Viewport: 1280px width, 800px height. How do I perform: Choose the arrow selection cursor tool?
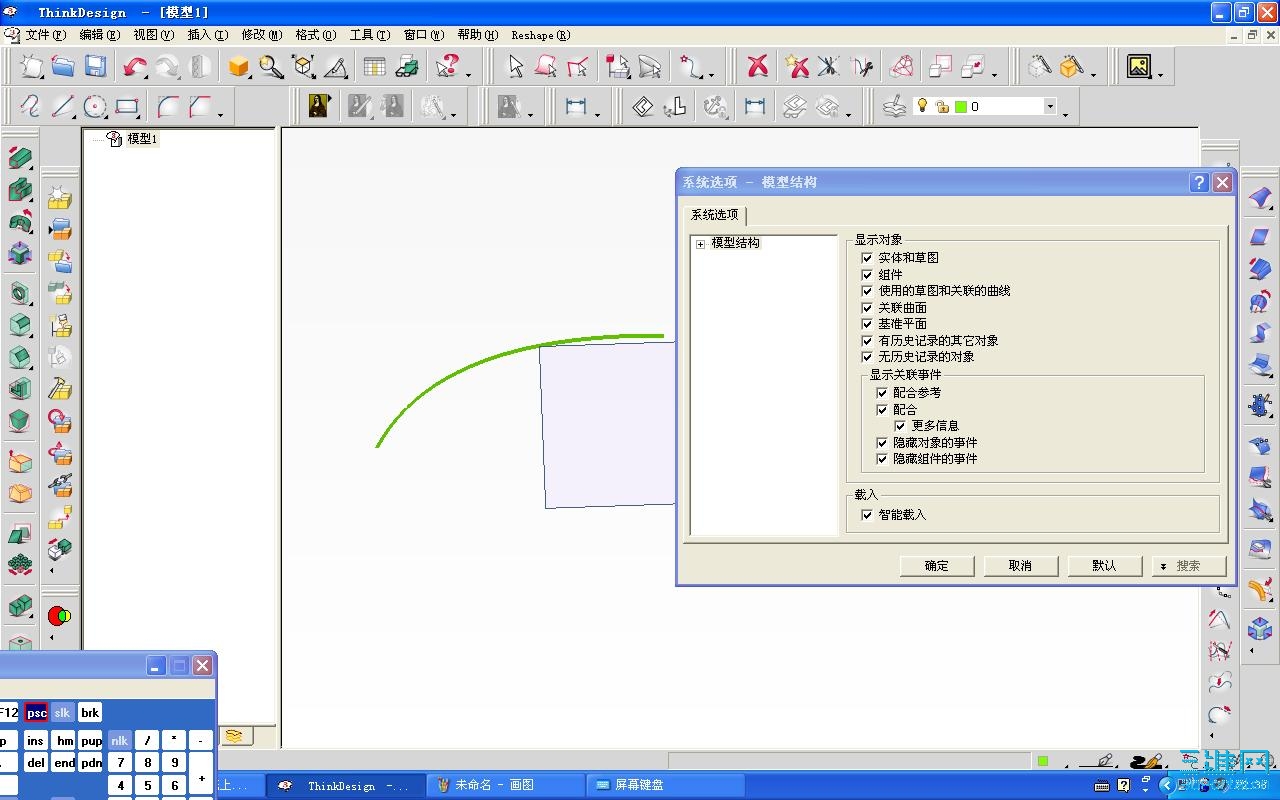515,66
